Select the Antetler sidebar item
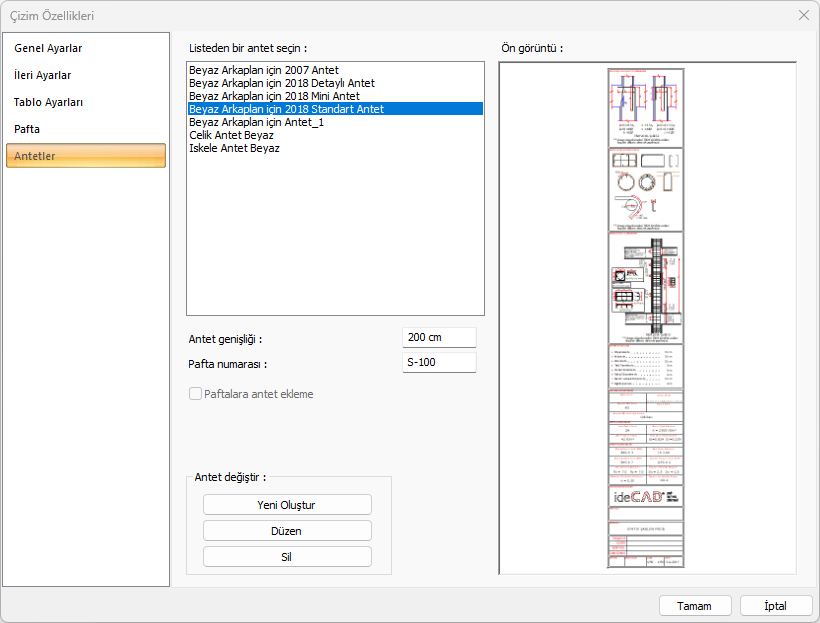820x623 pixels. coord(85,156)
